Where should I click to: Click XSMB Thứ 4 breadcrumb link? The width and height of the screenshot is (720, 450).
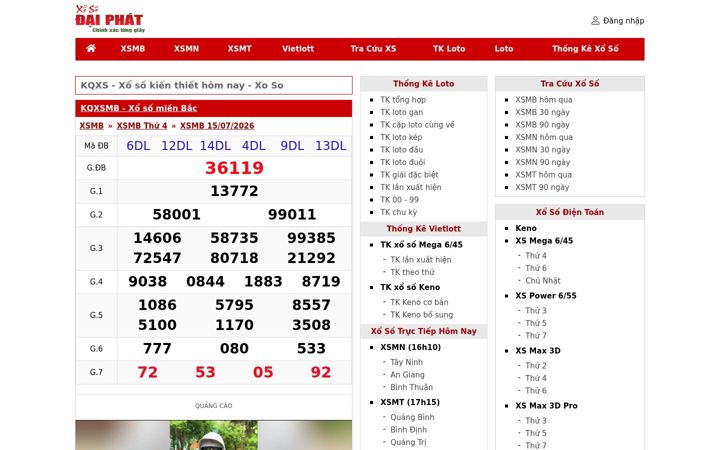click(x=142, y=126)
